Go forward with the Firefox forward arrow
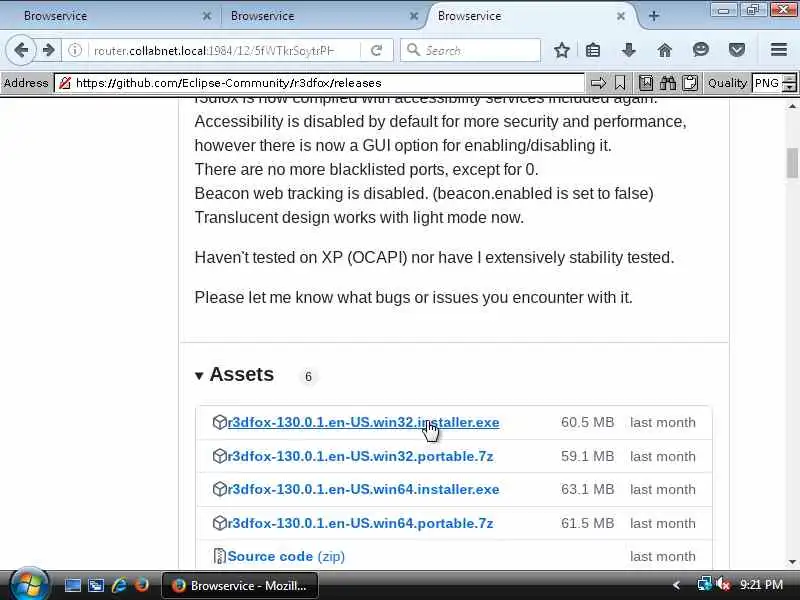 click(49, 50)
